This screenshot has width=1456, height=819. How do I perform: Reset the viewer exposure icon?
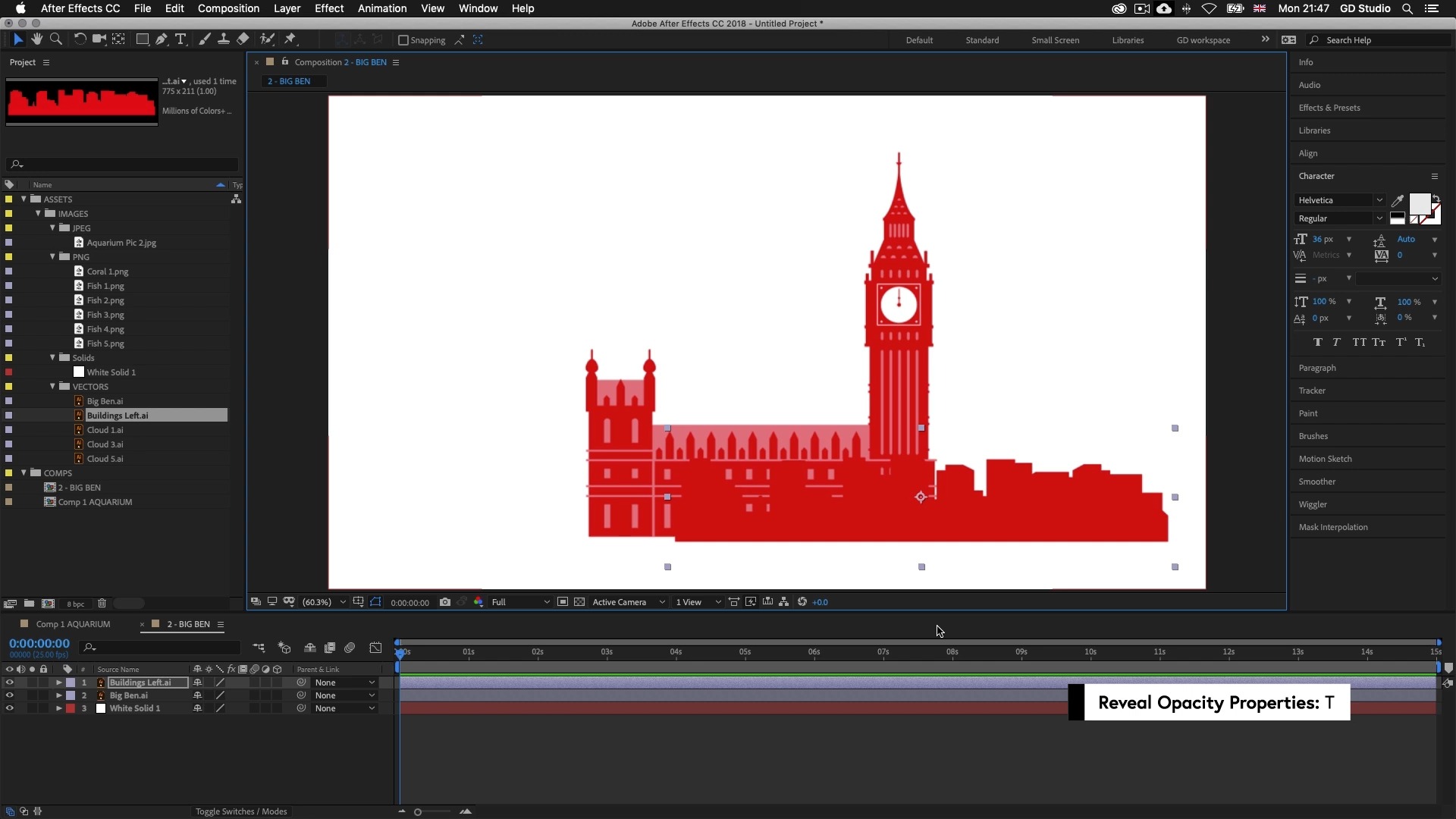click(802, 602)
